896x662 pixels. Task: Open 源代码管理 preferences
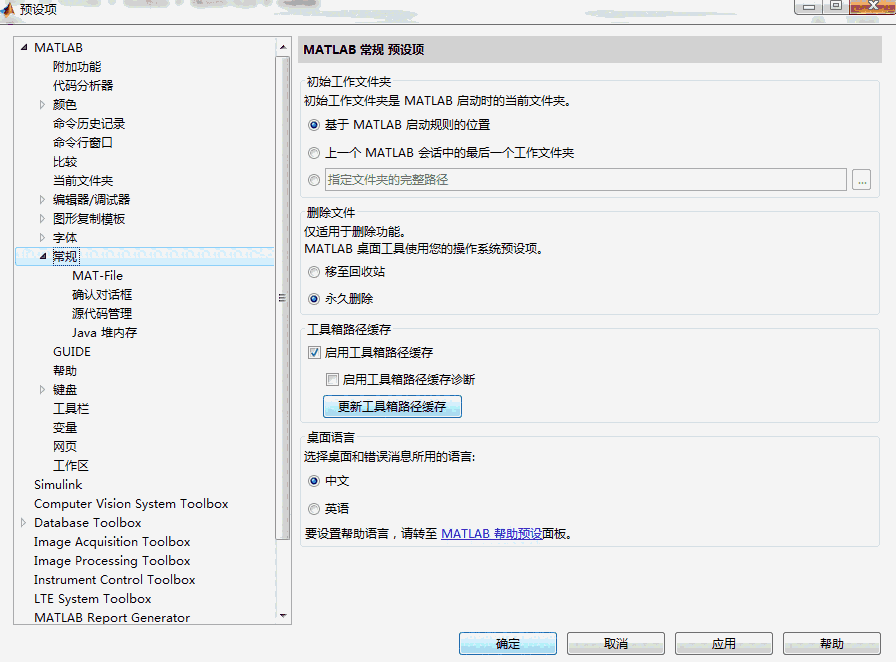(x=102, y=313)
